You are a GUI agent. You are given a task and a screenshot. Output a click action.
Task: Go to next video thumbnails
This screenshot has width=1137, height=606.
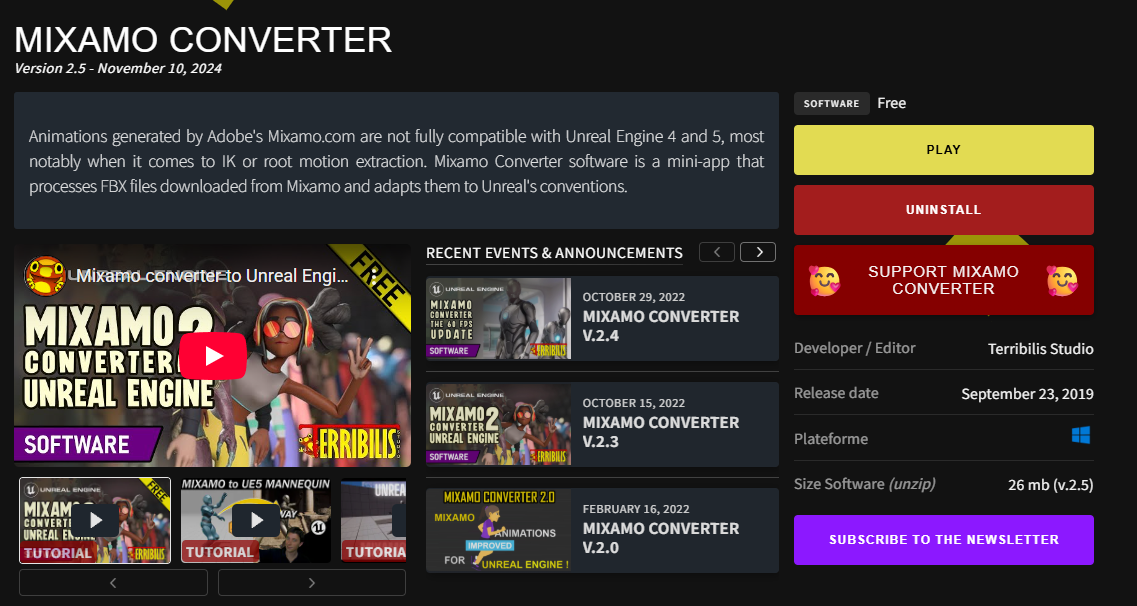coord(312,583)
